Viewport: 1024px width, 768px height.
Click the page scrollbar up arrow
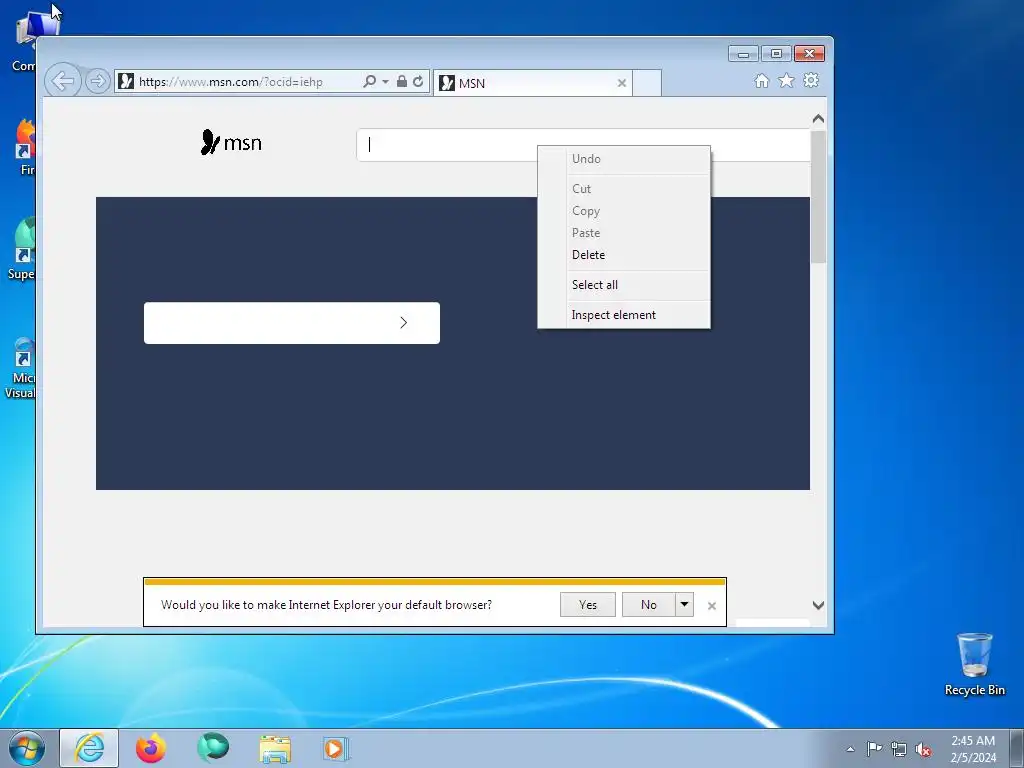(818, 119)
